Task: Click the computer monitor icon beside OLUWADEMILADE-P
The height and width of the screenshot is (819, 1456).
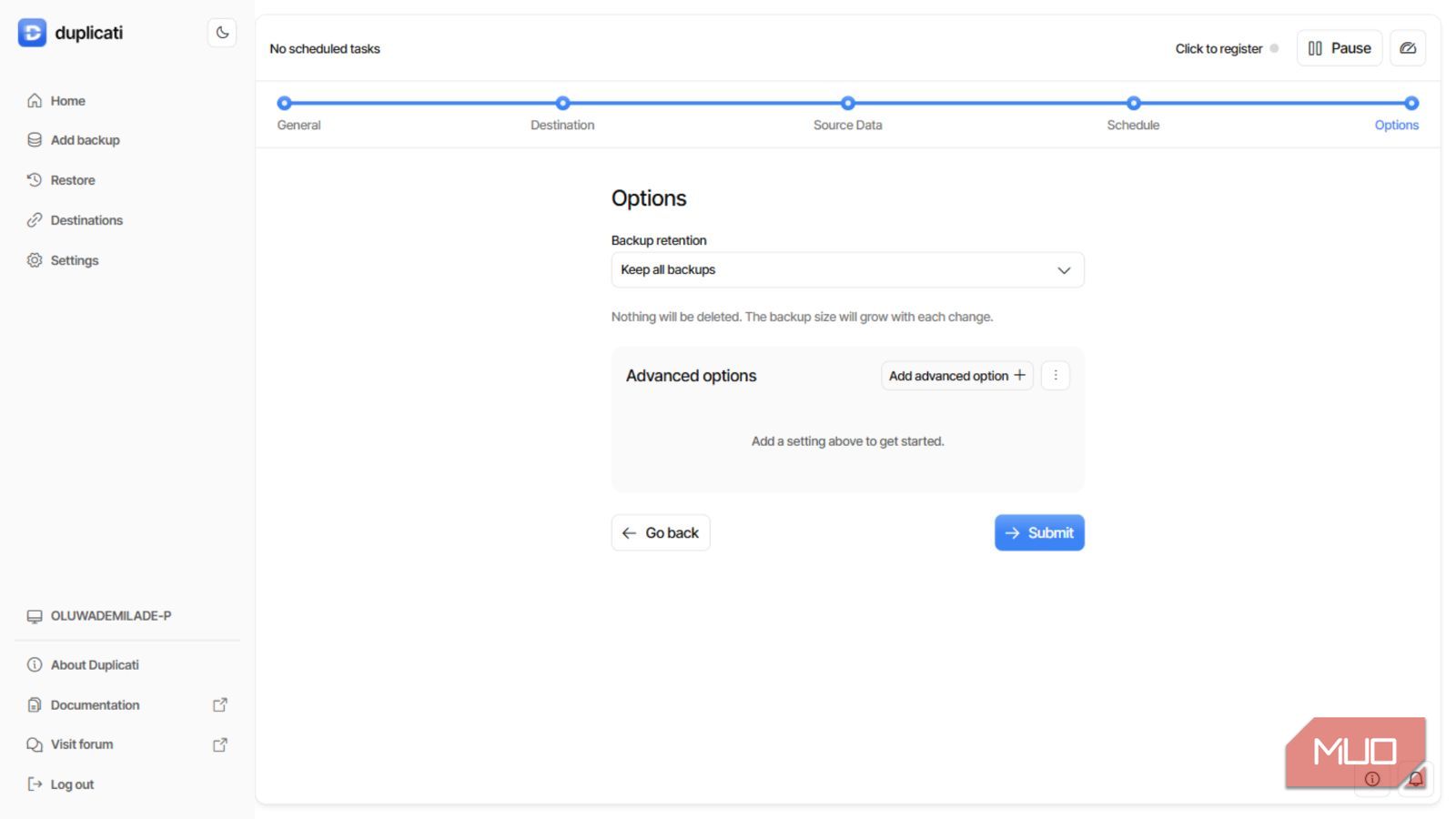Action: (35, 616)
